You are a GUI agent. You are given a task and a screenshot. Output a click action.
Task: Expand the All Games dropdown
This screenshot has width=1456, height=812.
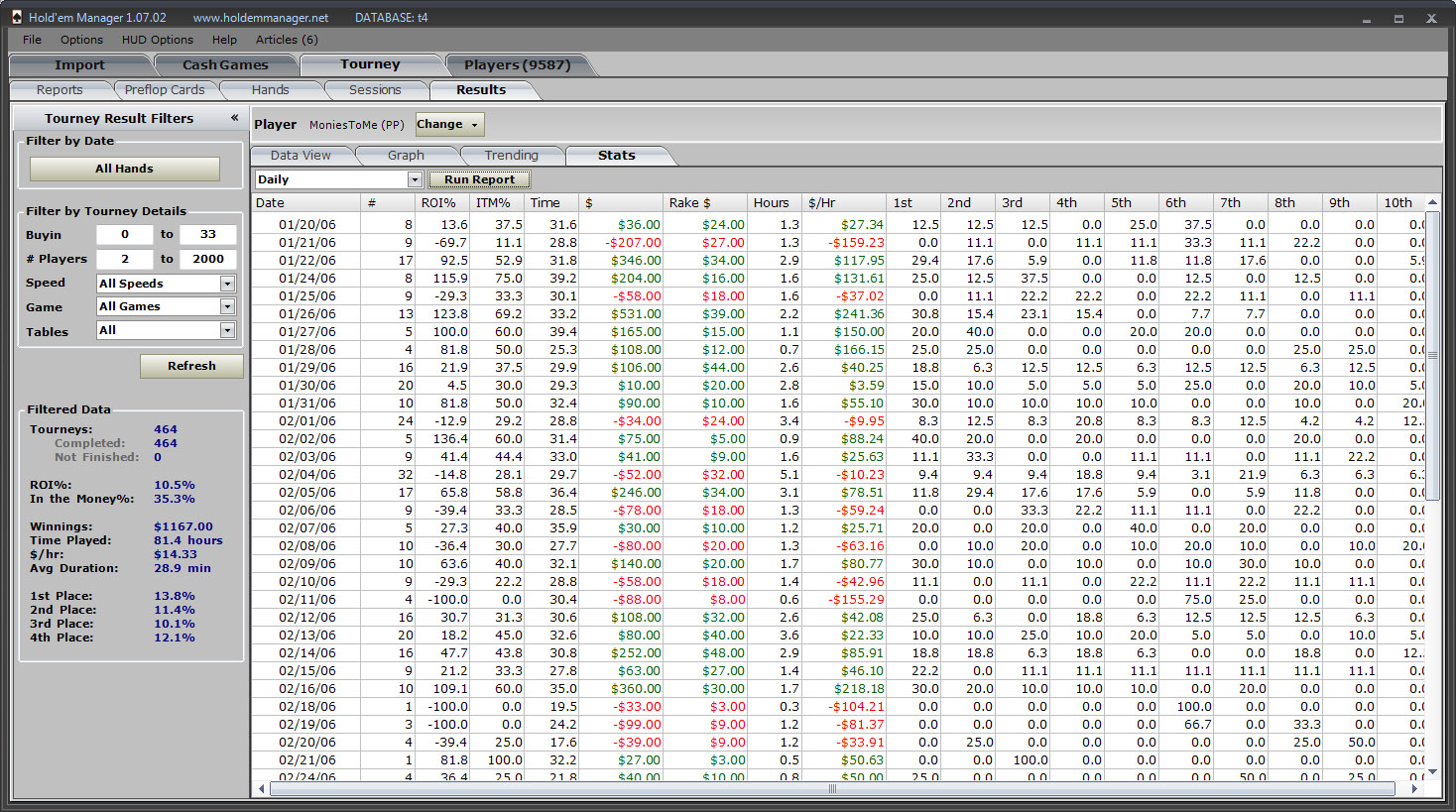[227, 307]
